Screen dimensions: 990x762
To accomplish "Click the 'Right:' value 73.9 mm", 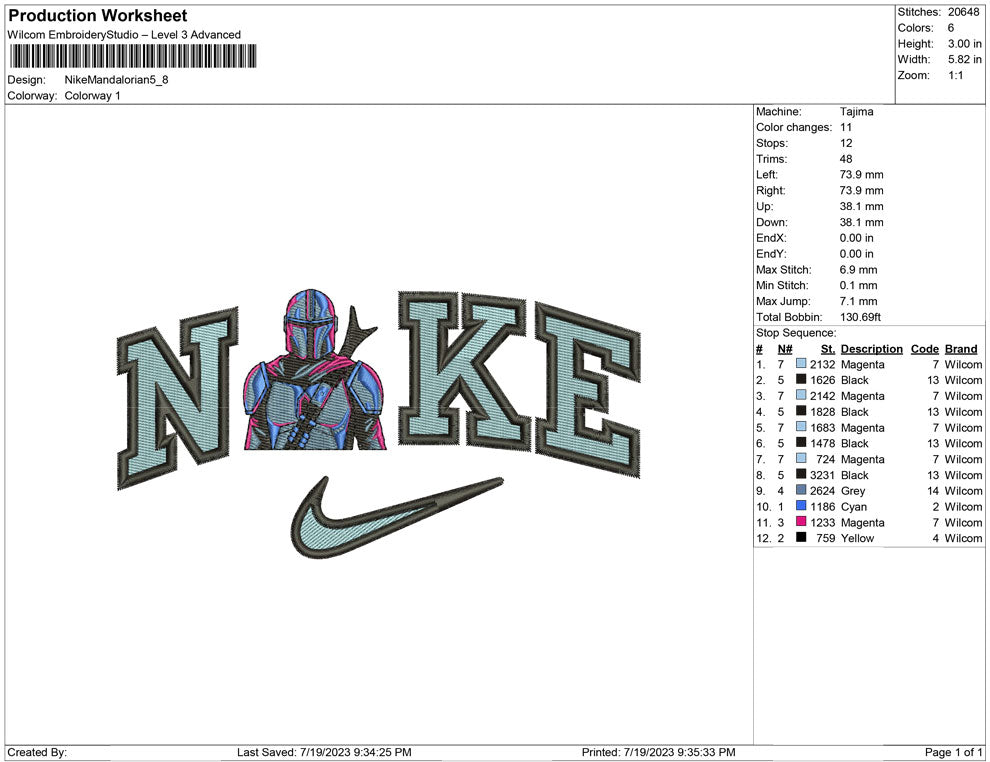I will [862, 191].
